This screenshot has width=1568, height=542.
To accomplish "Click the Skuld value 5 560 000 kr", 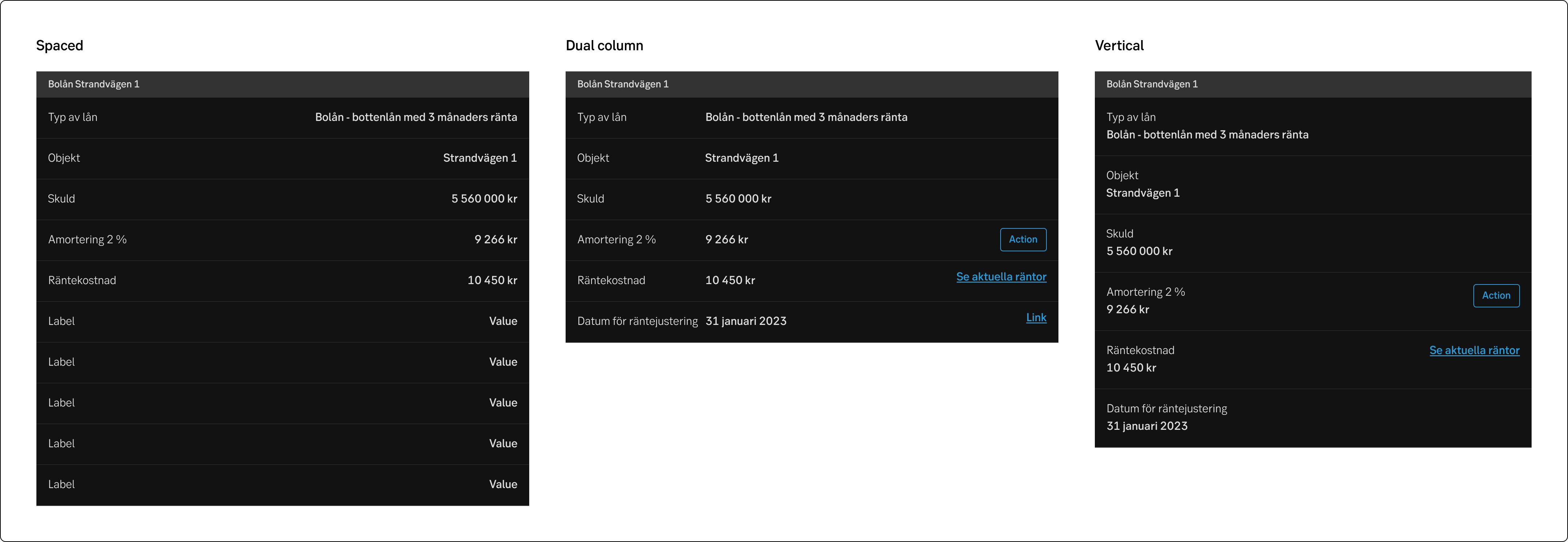I will point(484,199).
